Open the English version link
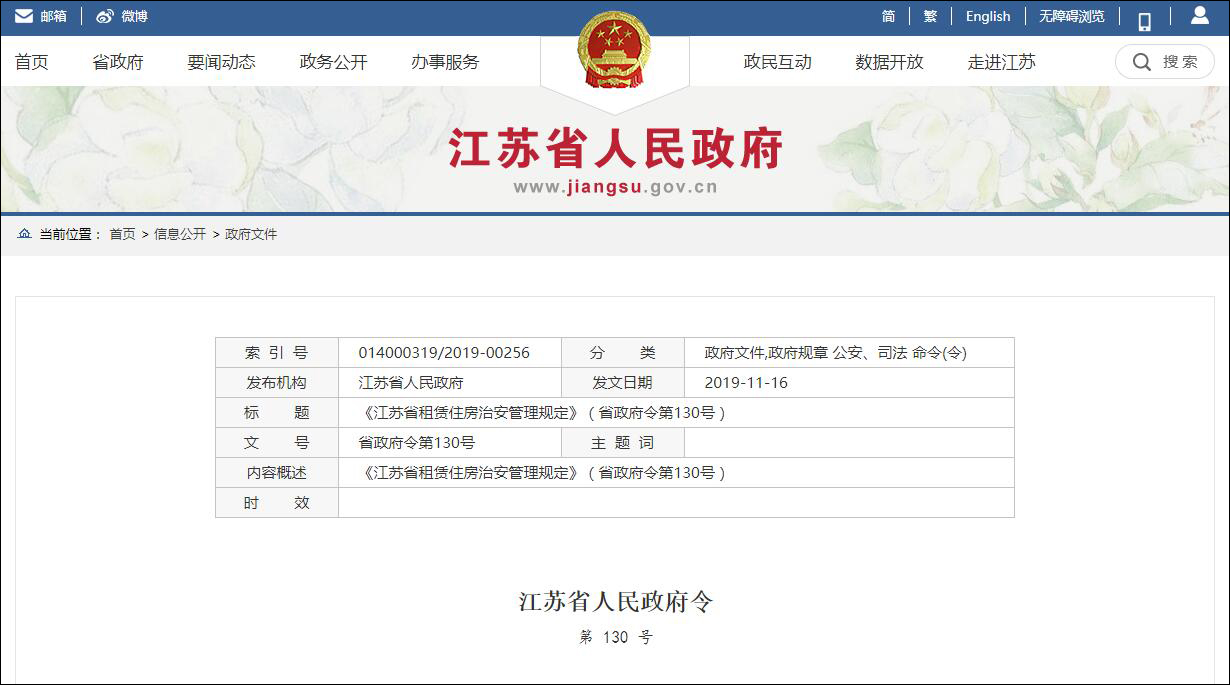Viewport: 1230px width, 685px height. coord(988,16)
